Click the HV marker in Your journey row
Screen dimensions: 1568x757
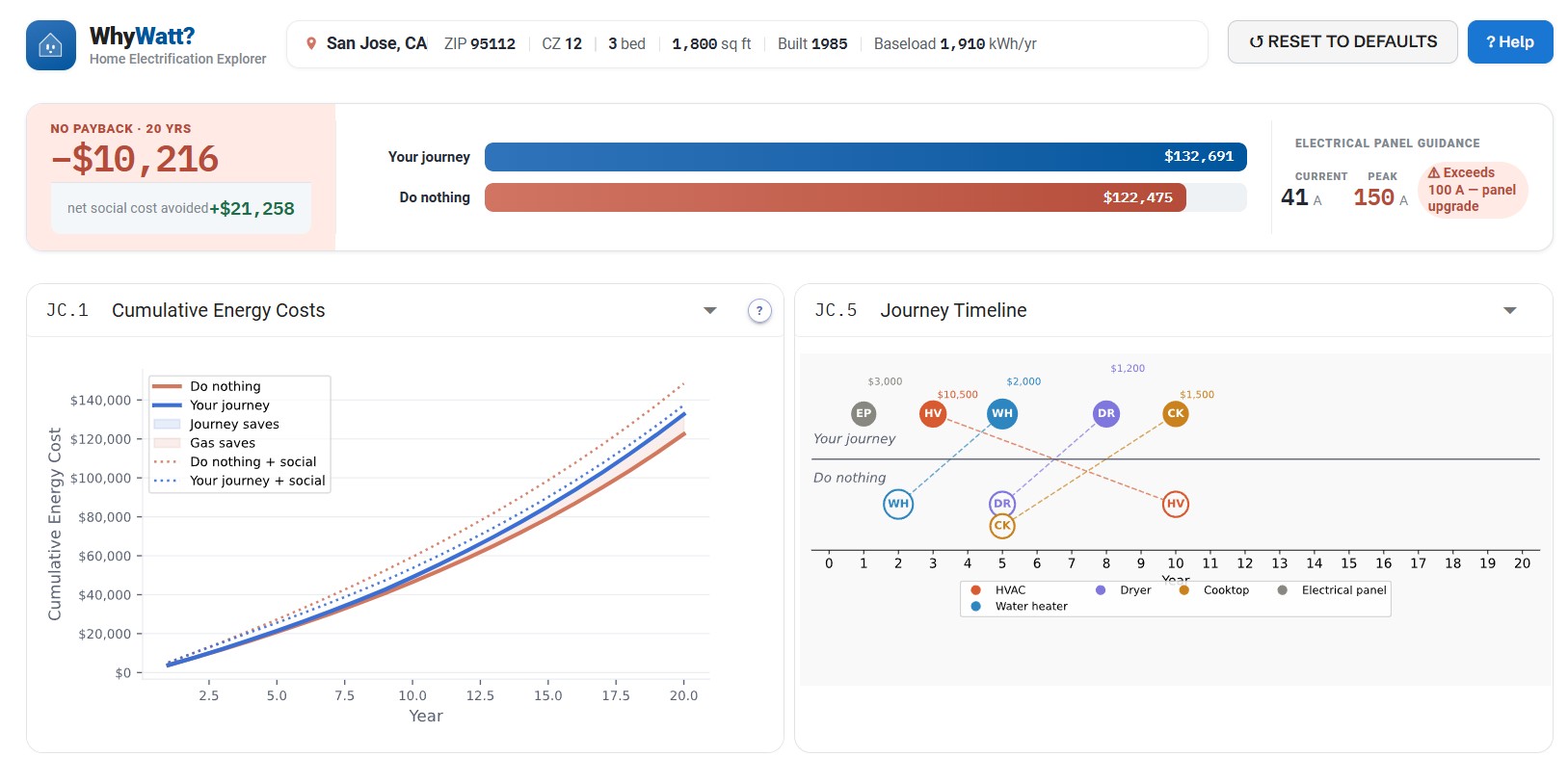point(933,413)
